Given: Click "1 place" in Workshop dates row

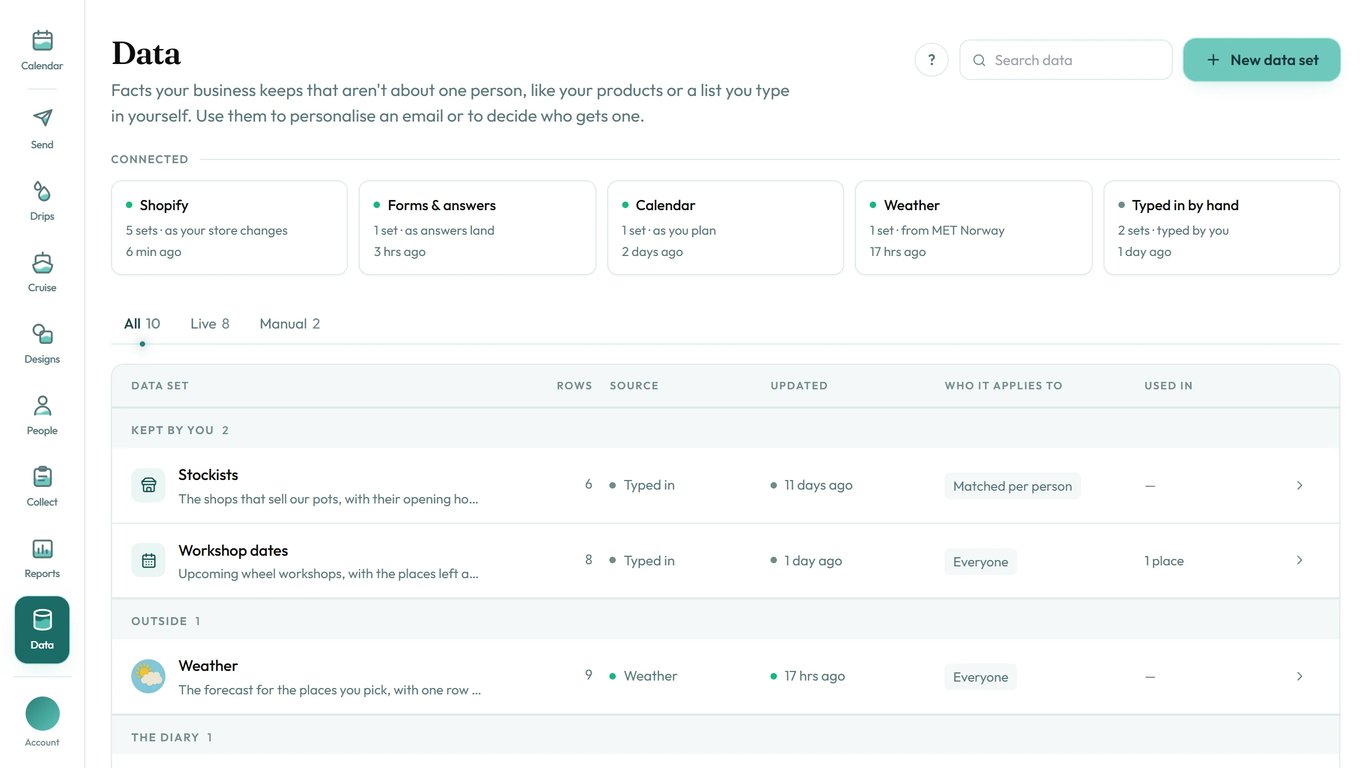Looking at the screenshot, I should tap(1164, 561).
